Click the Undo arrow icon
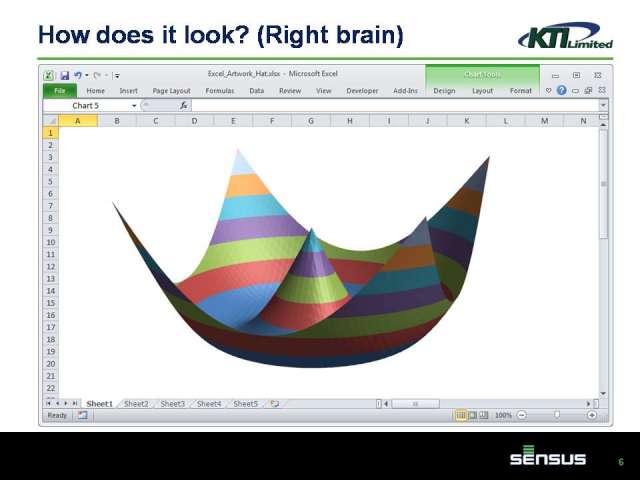The width and height of the screenshot is (640, 480). point(78,75)
